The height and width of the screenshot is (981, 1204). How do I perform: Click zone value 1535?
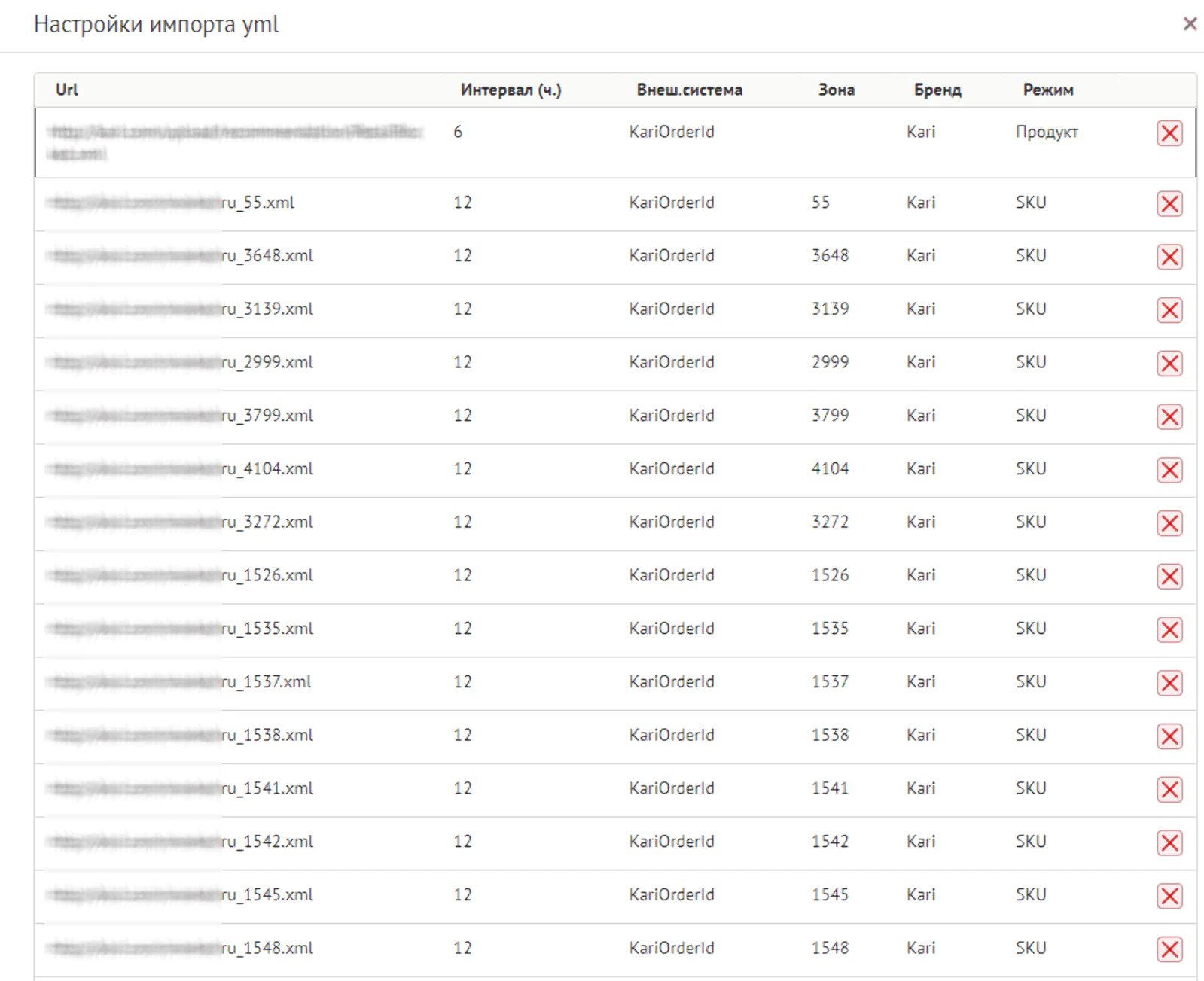[x=830, y=629]
